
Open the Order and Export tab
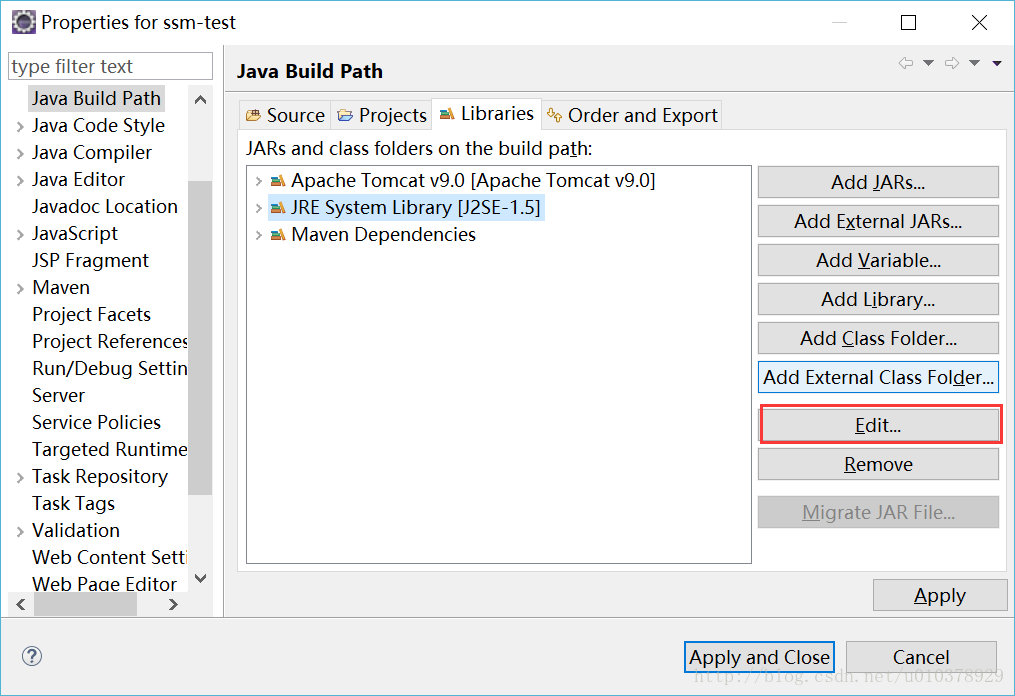[632, 115]
